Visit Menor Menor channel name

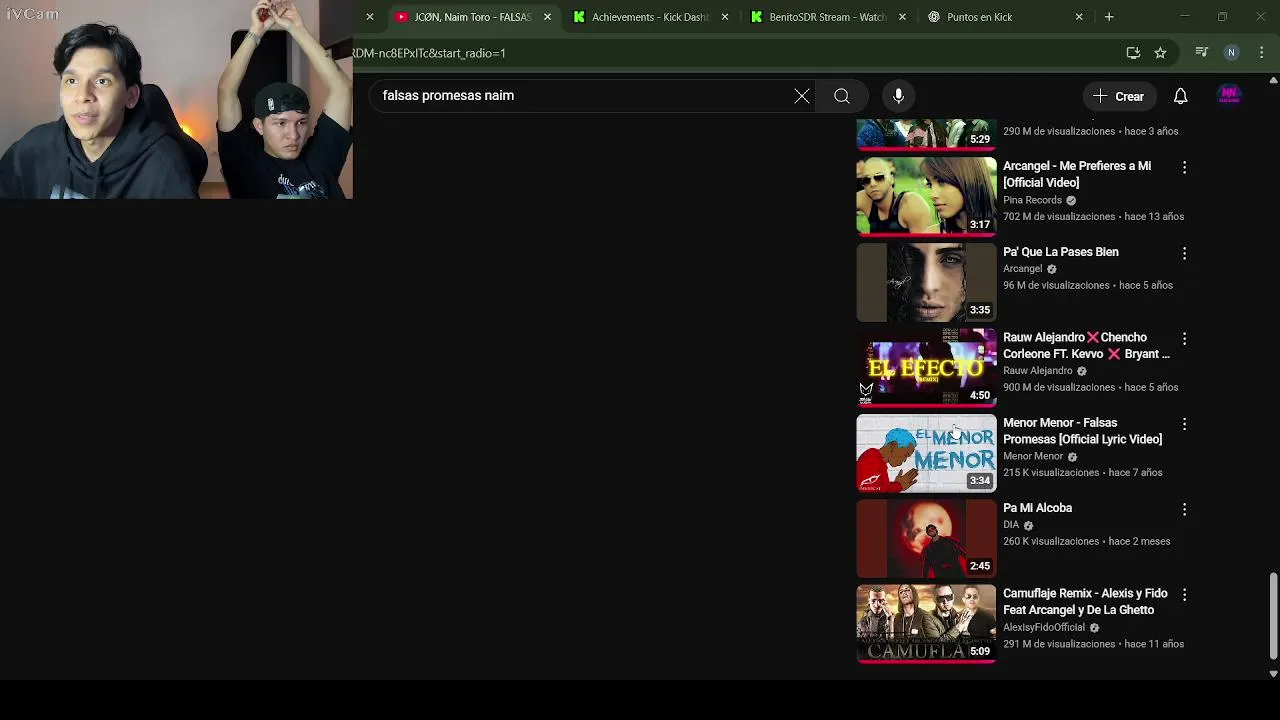pos(1033,457)
